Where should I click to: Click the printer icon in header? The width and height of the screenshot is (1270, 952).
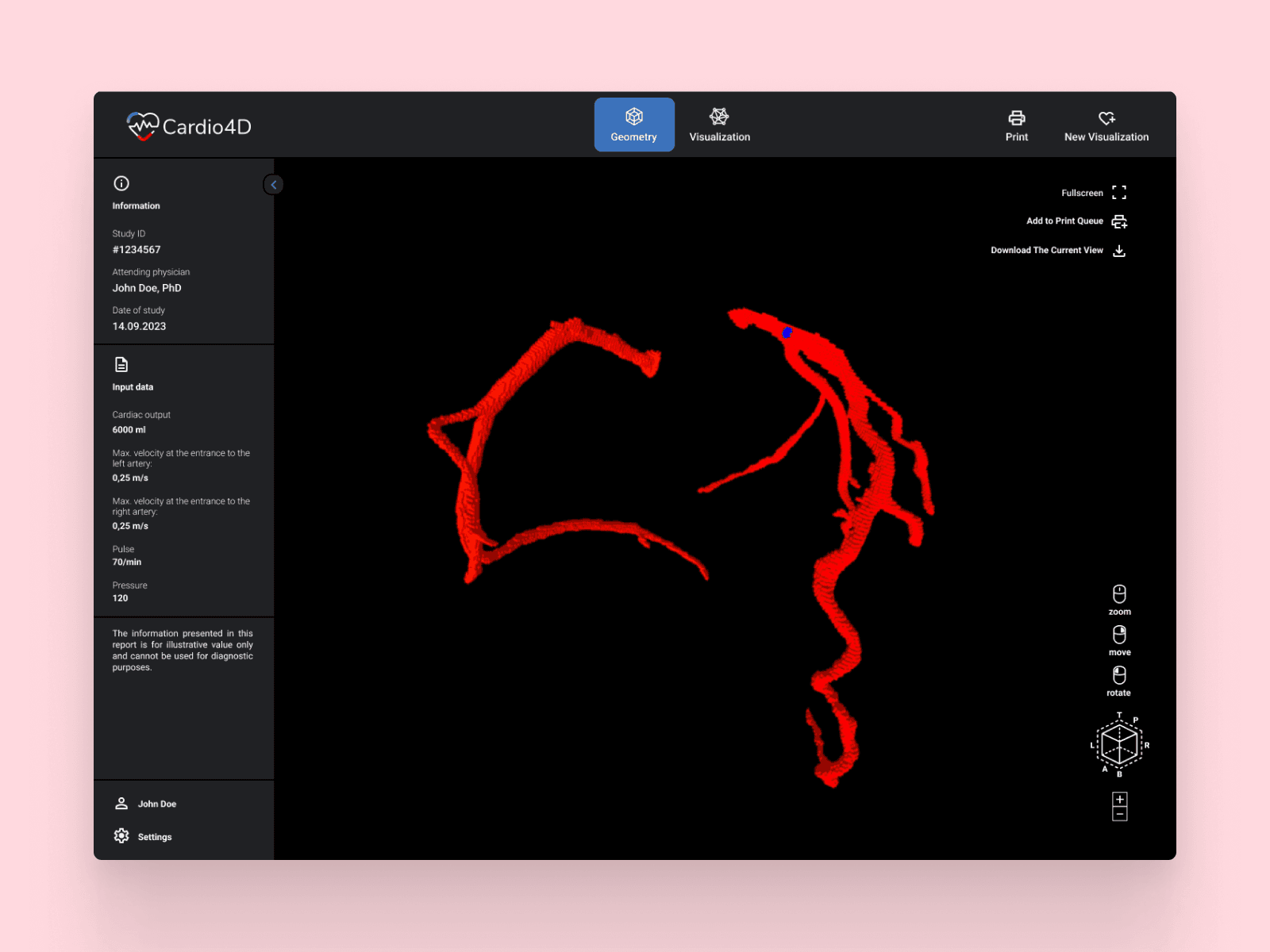pyautogui.click(x=1017, y=118)
